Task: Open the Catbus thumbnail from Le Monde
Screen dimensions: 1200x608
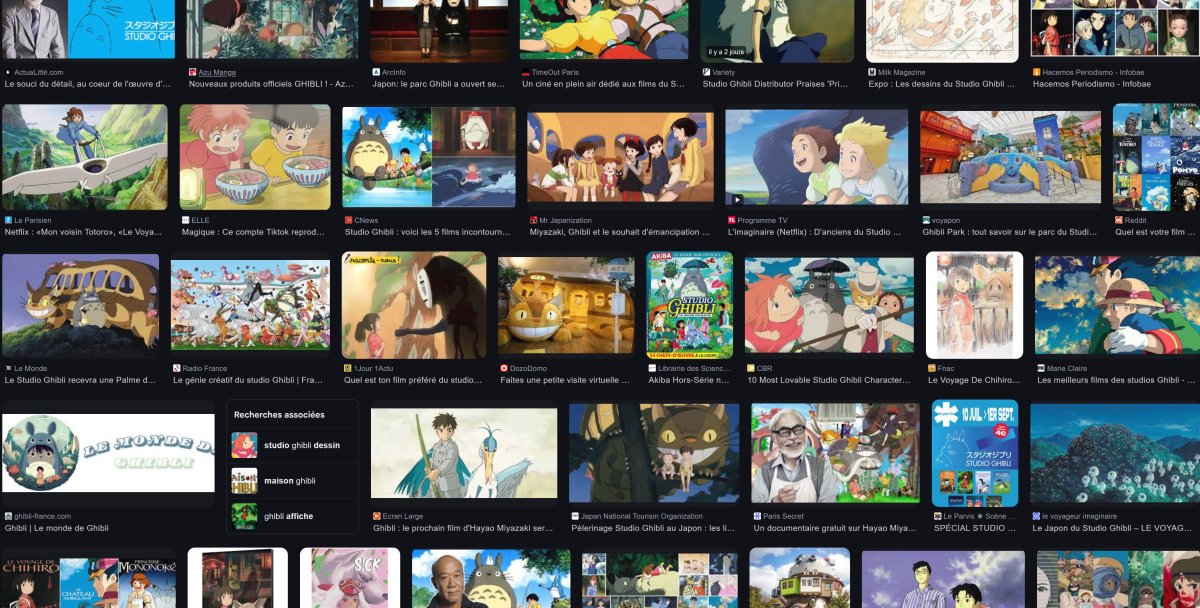Action: [x=81, y=305]
